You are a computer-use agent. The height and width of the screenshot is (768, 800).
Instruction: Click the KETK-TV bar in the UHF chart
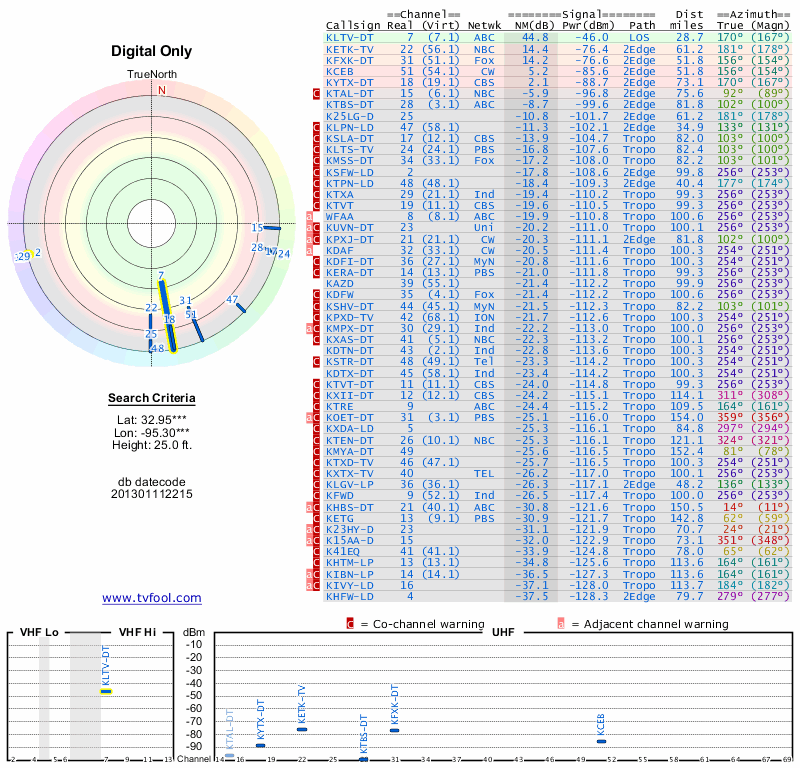point(302,729)
